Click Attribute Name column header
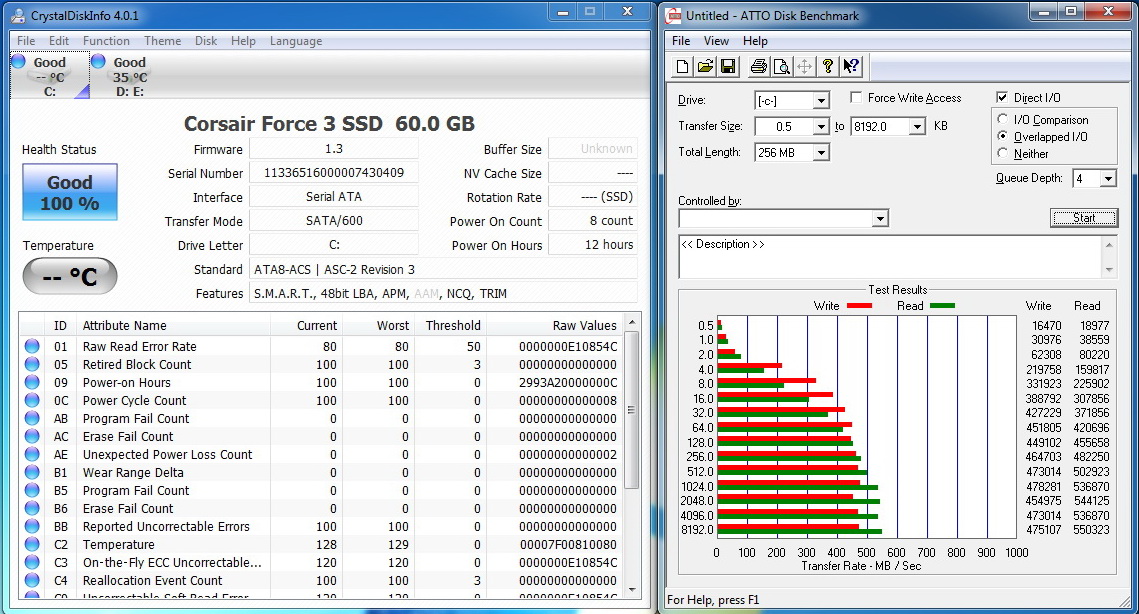This screenshot has height=614, width=1139. [174, 326]
